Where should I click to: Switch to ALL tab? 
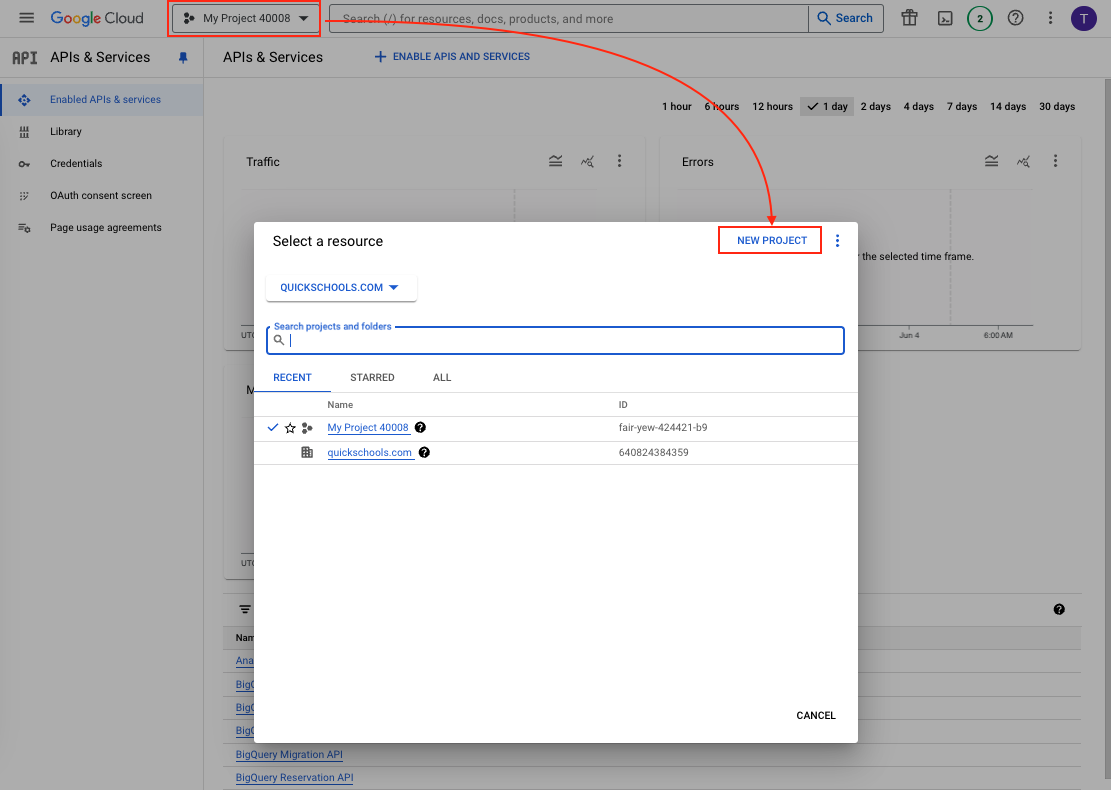coord(442,378)
